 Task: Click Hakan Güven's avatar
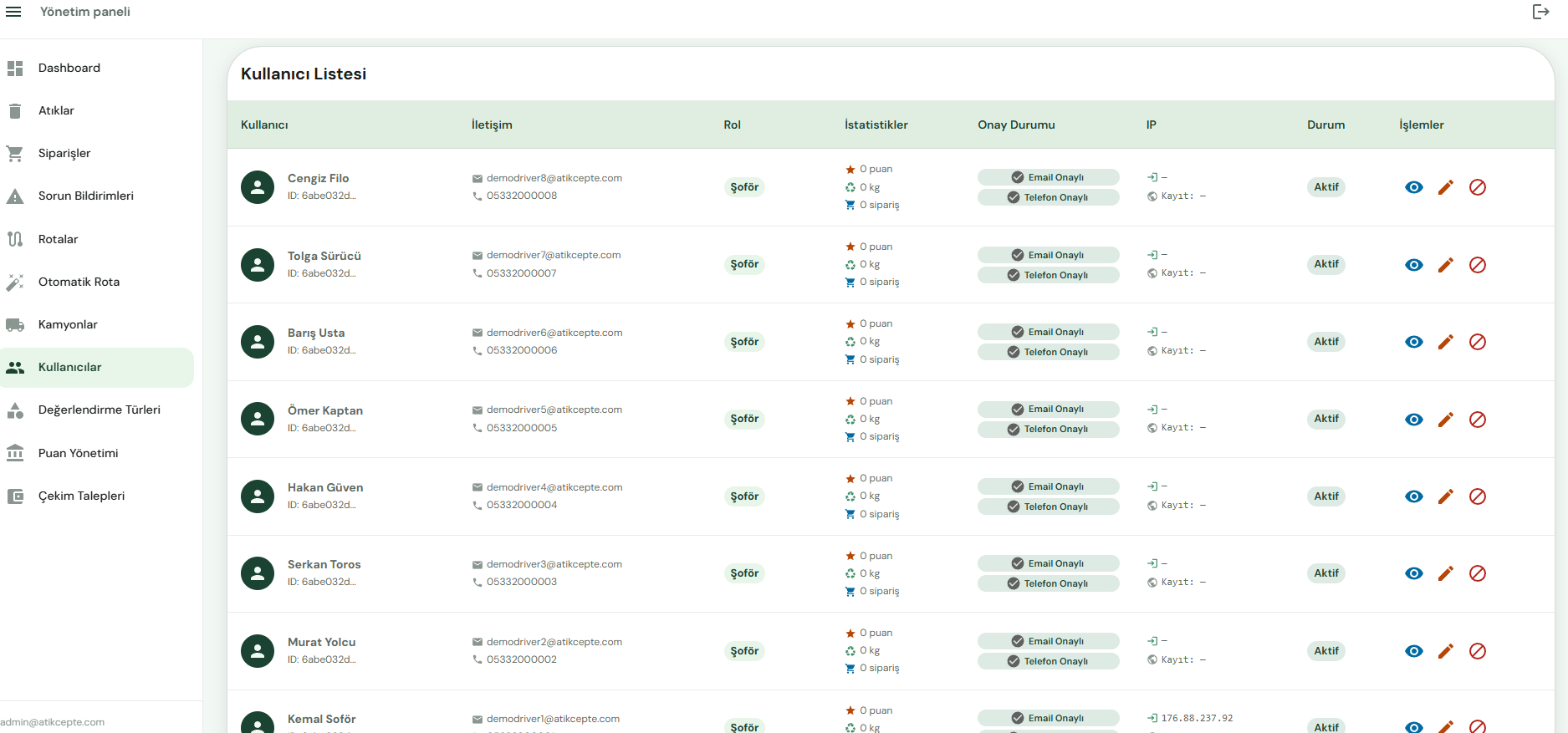pos(258,496)
